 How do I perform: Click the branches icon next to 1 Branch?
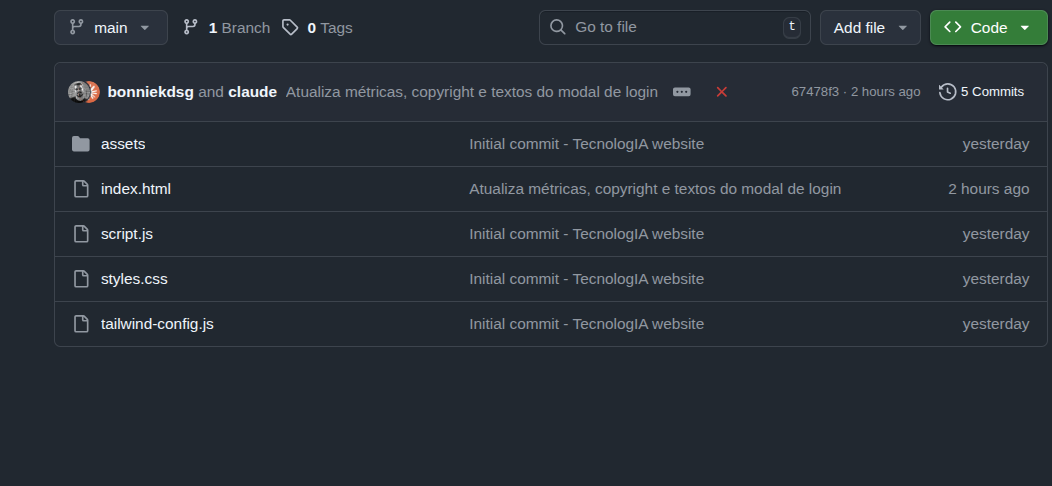pyautogui.click(x=191, y=28)
